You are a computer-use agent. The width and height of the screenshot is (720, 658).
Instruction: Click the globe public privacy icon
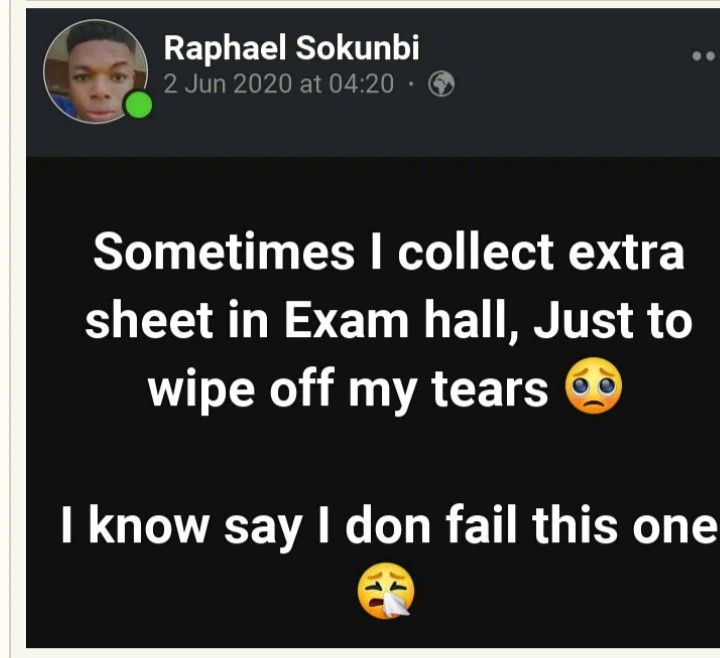tap(441, 84)
